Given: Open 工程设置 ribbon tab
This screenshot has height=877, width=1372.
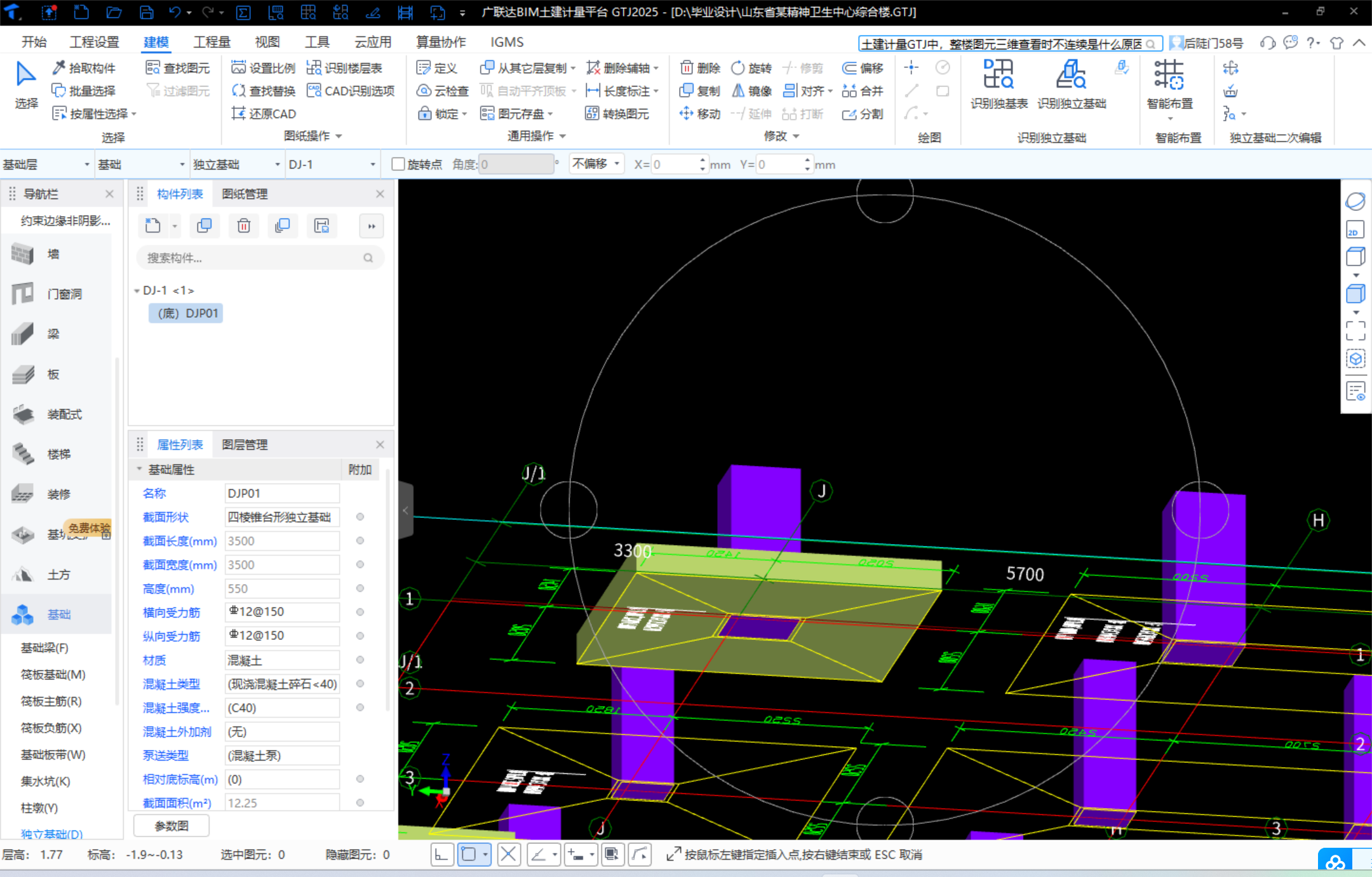Looking at the screenshot, I should (94, 42).
